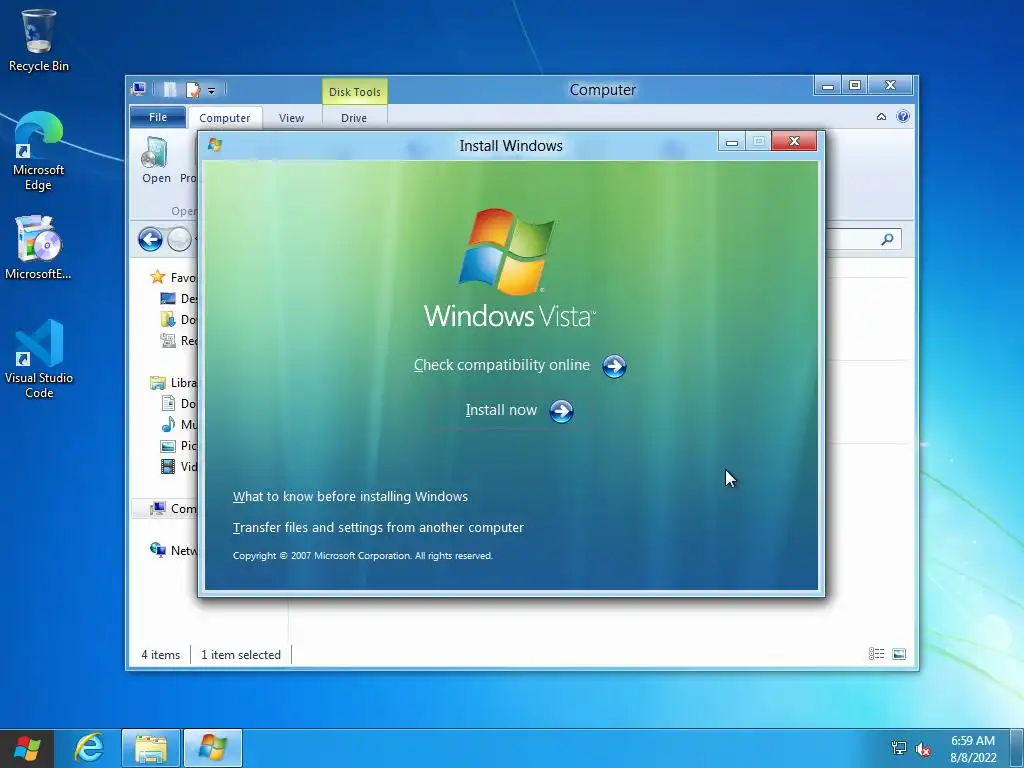Minimize the Install Windows dialog
This screenshot has height=768, width=1024.
coord(732,142)
